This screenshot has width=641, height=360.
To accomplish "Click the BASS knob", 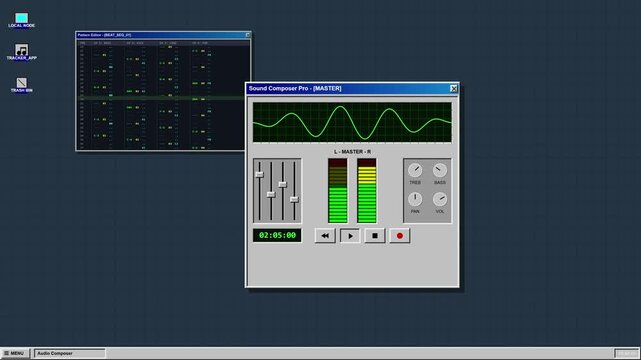I will pos(440,170).
